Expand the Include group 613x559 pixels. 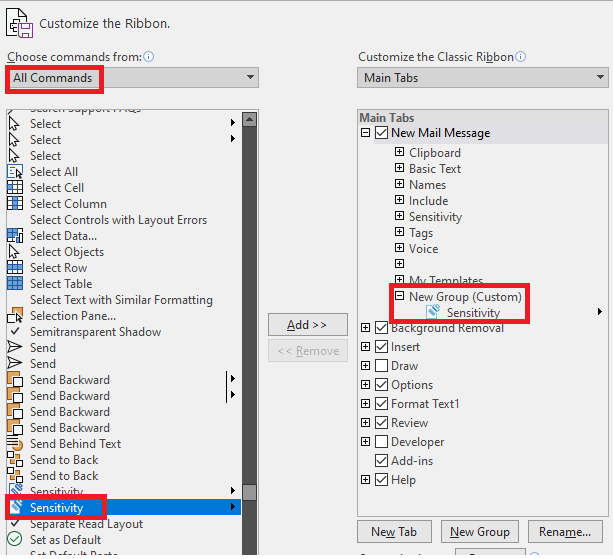pyautogui.click(x=399, y=200)
